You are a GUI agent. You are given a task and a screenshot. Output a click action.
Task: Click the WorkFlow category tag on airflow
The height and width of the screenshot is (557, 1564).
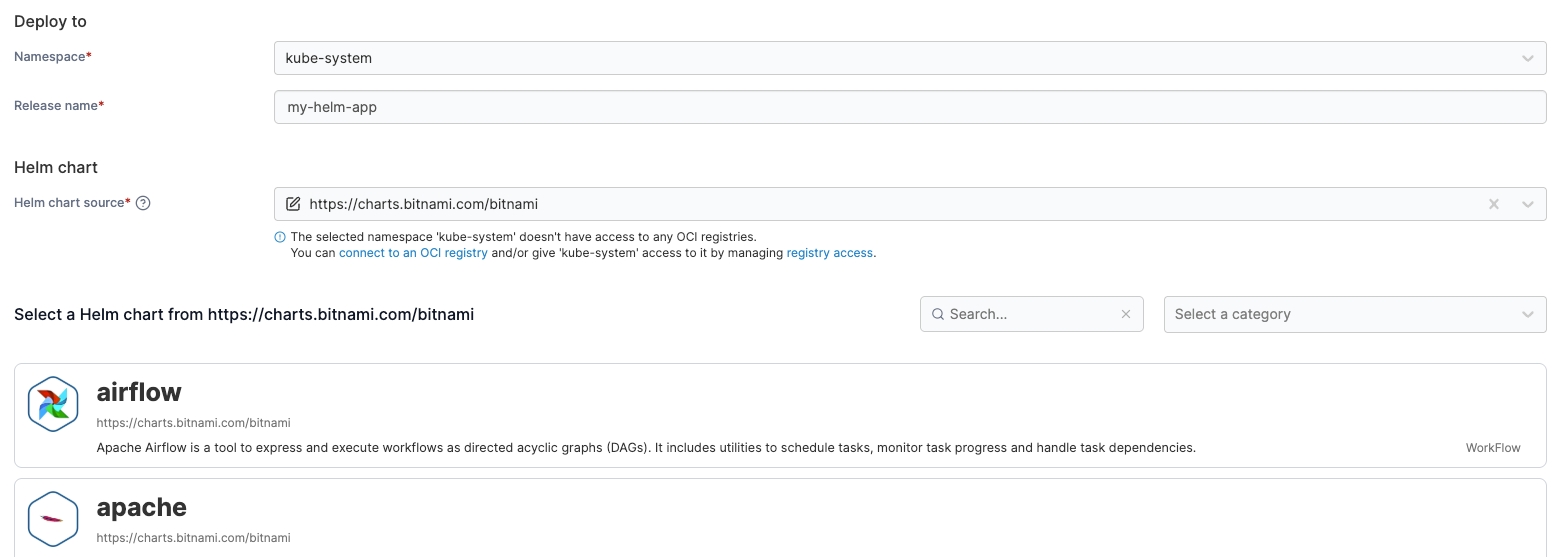click(x=1492, y=448)
